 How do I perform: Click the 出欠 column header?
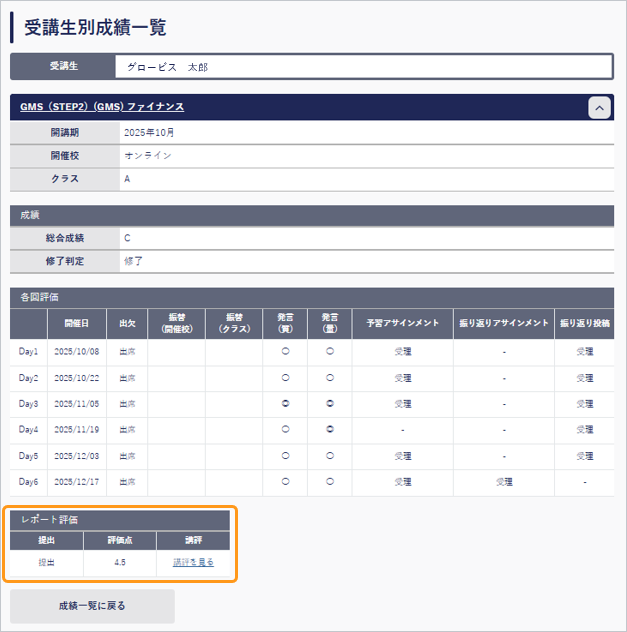[x=127, y=323]
